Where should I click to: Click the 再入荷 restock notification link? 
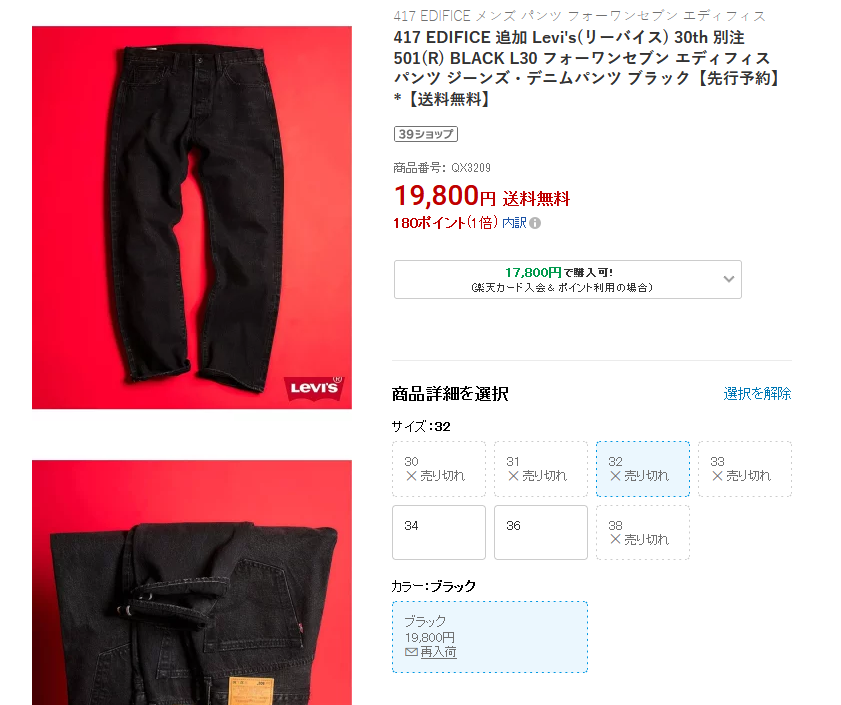[x=438, y=652]
